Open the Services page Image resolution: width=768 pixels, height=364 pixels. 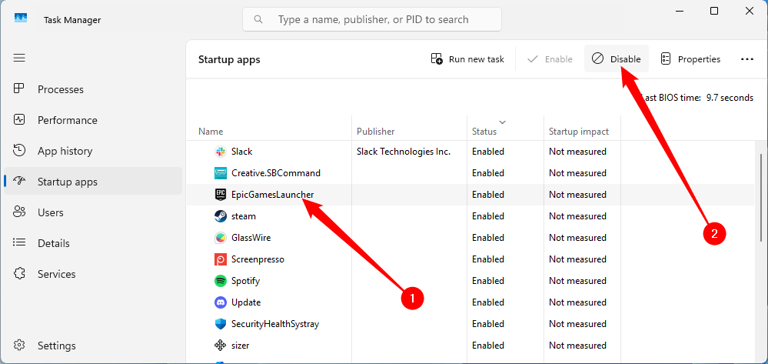93,274
